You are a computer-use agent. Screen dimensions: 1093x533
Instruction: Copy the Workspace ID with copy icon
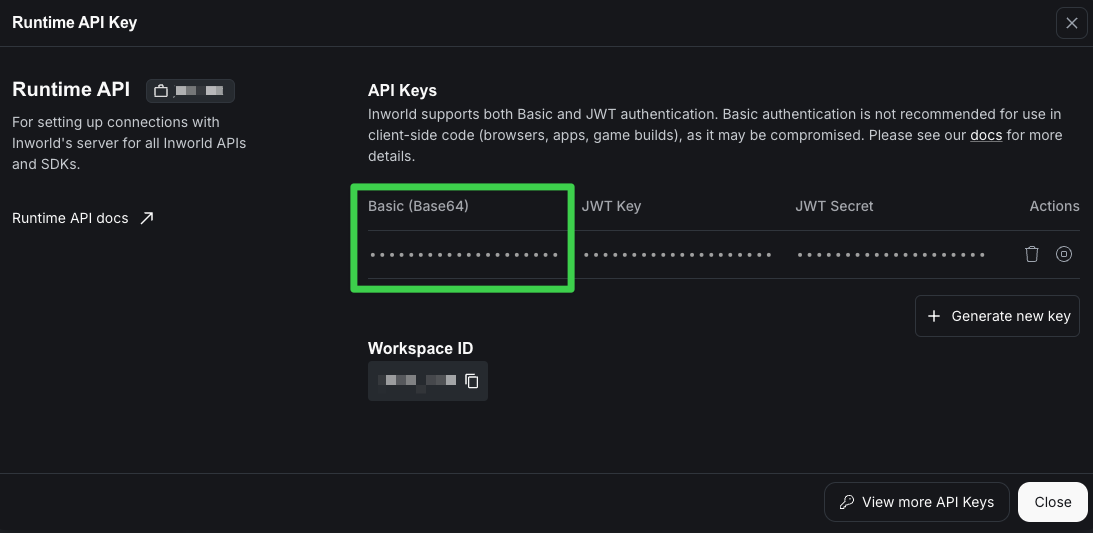[472, 381]
